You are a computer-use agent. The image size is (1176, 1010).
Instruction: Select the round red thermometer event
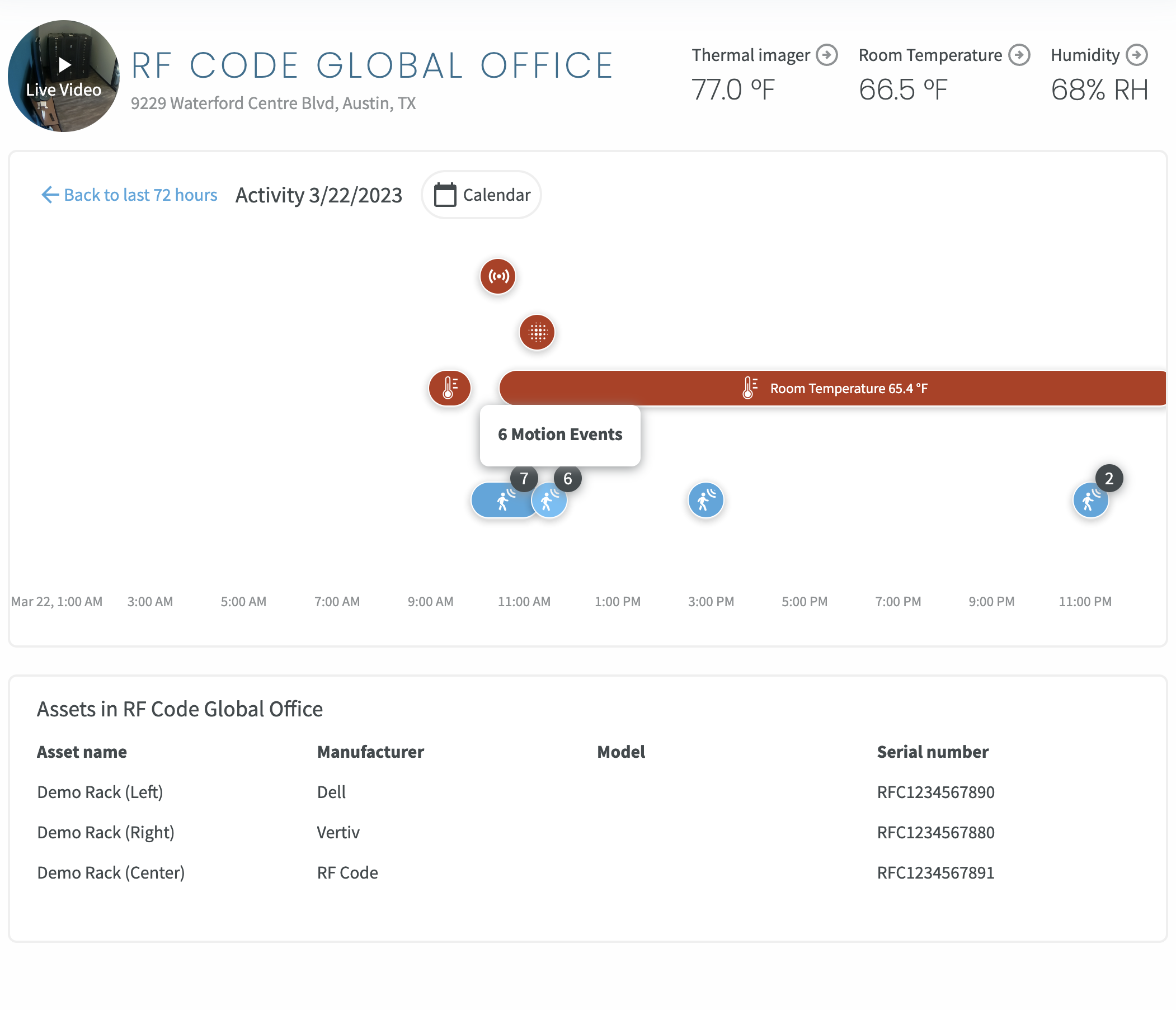(449, 388)
